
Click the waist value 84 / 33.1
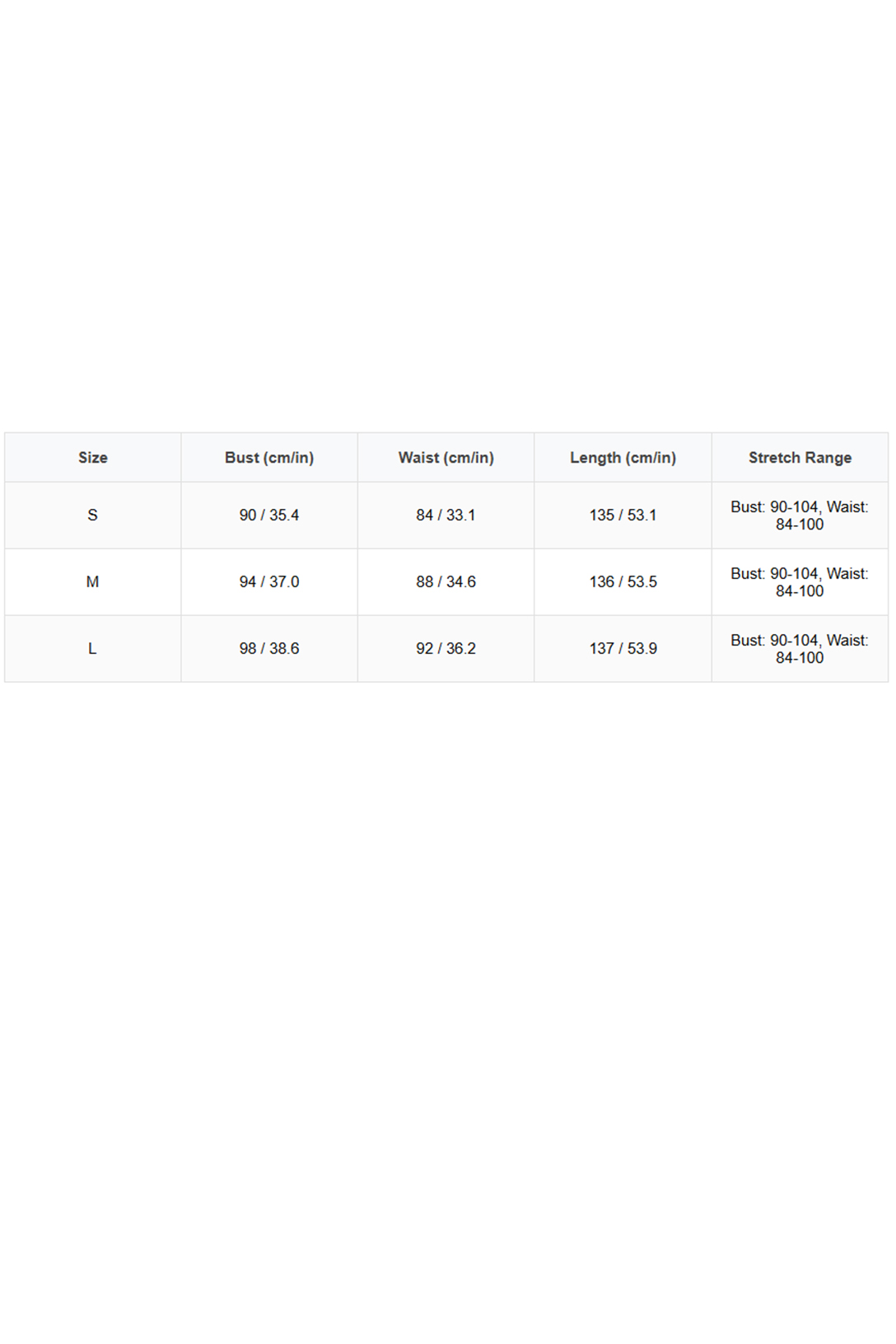[x=446, y=516]
